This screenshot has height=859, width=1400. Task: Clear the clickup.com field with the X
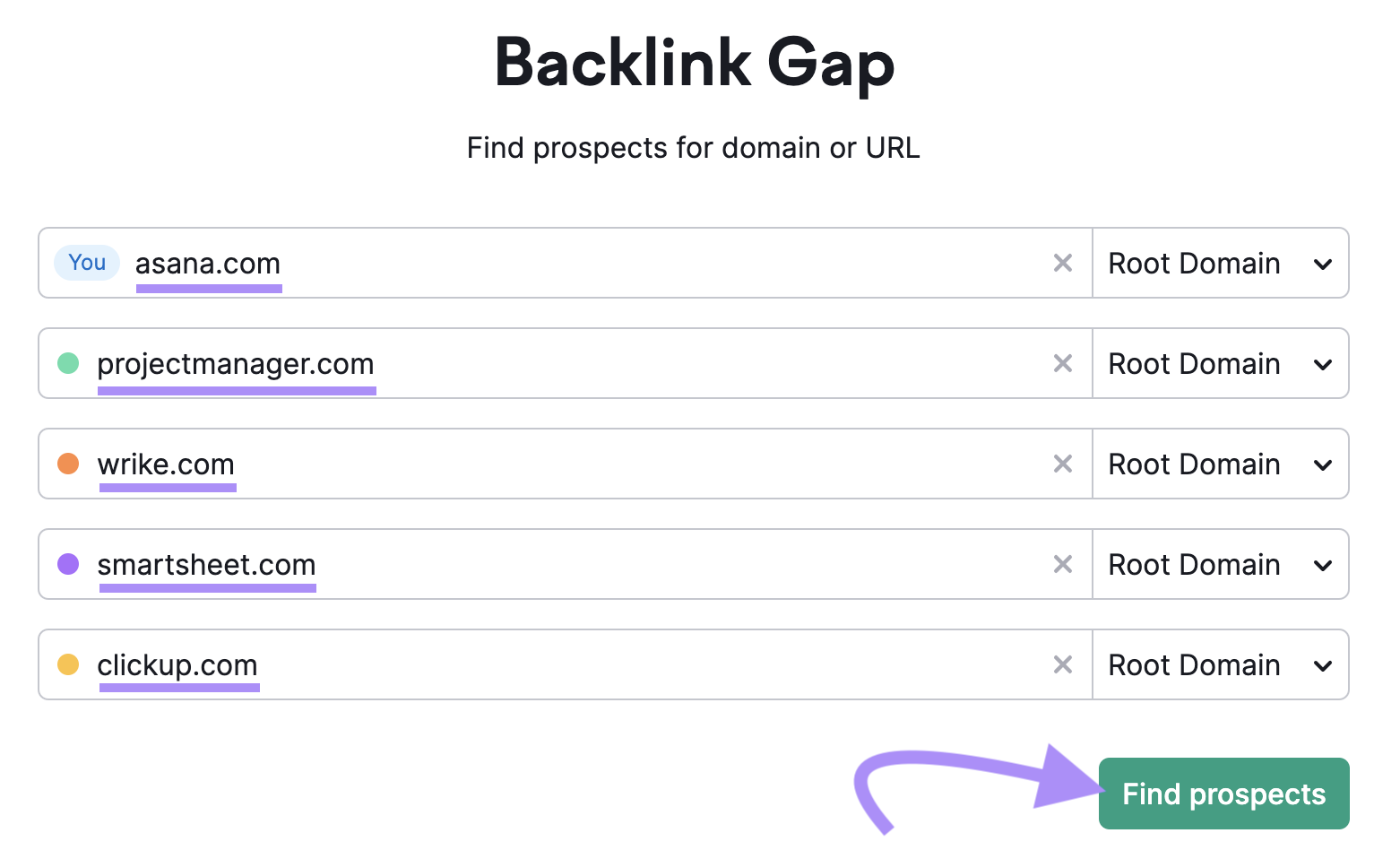click(1063, 664)
